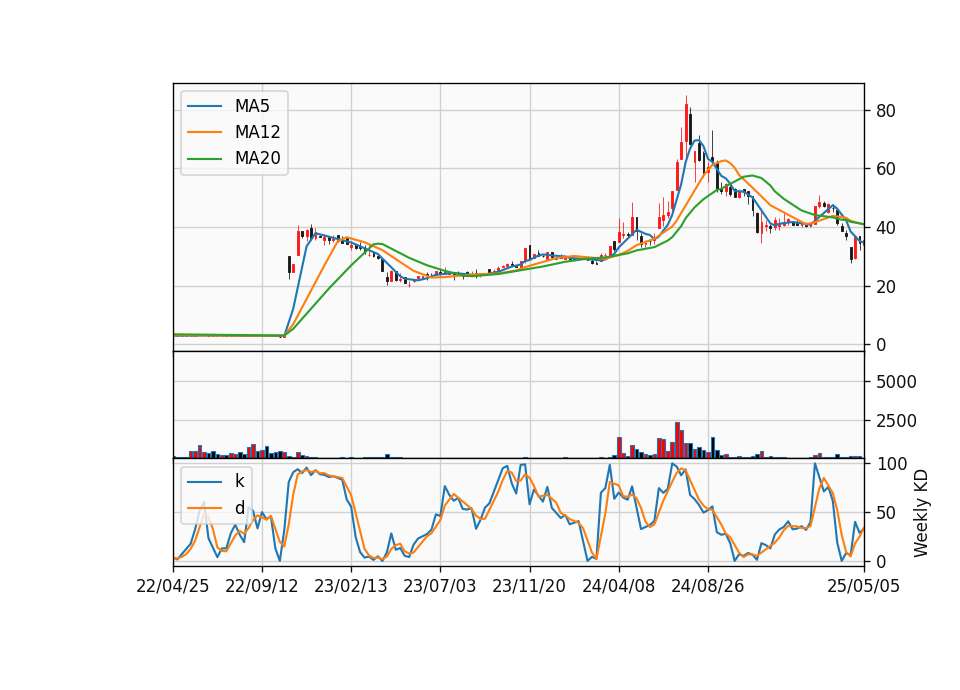
Task: Click the MA5 legend label
Action: click(252, 106)
